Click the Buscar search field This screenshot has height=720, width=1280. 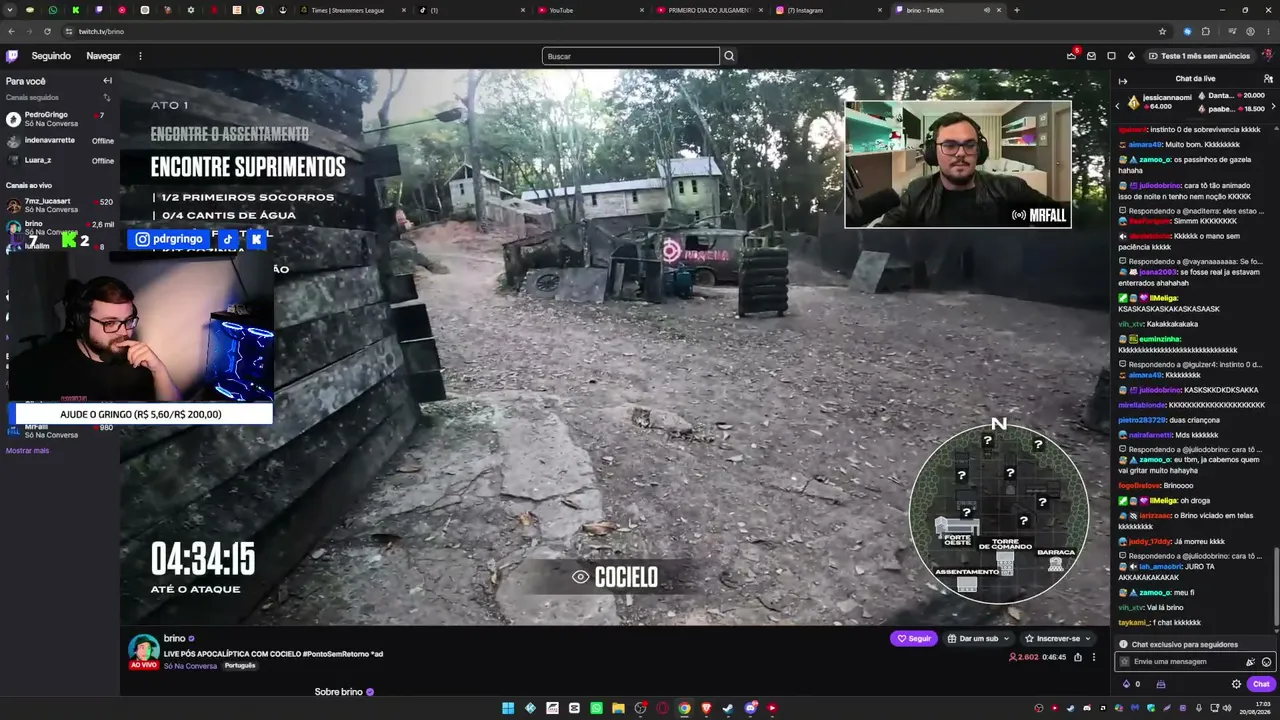click(630, 56)
